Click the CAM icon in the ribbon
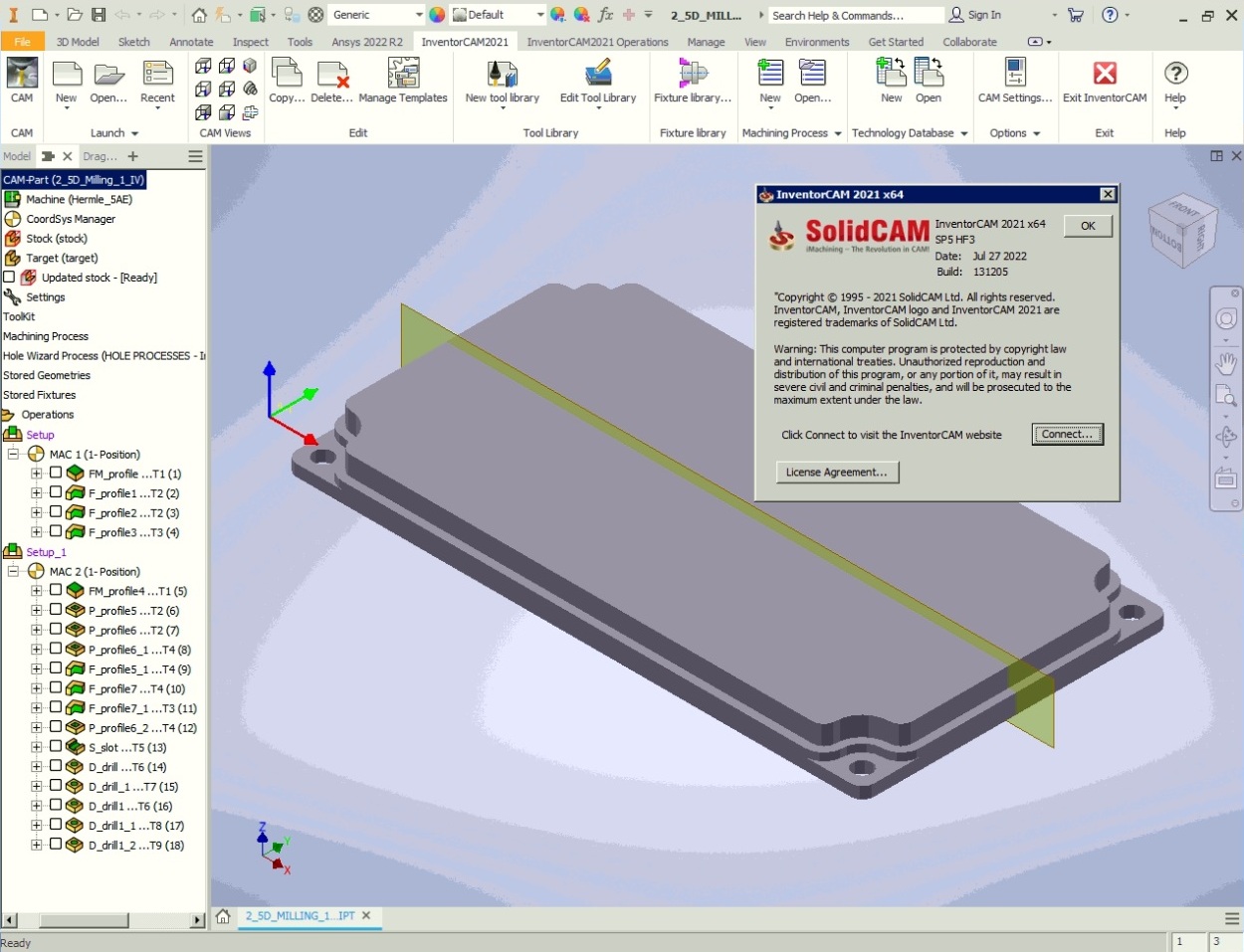This screenshot has width=1244, height=952. (22, 81)
